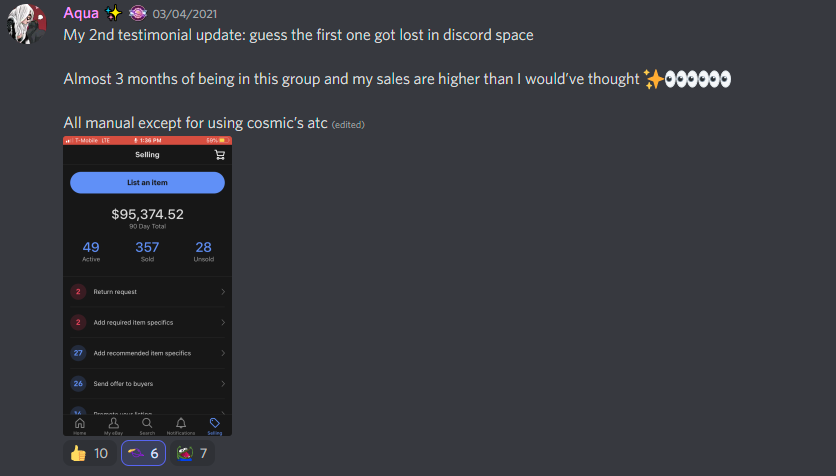The width and height of the screenshot is (836, 476).
Task: Click the Aqua username link
Action: [81, 13]
